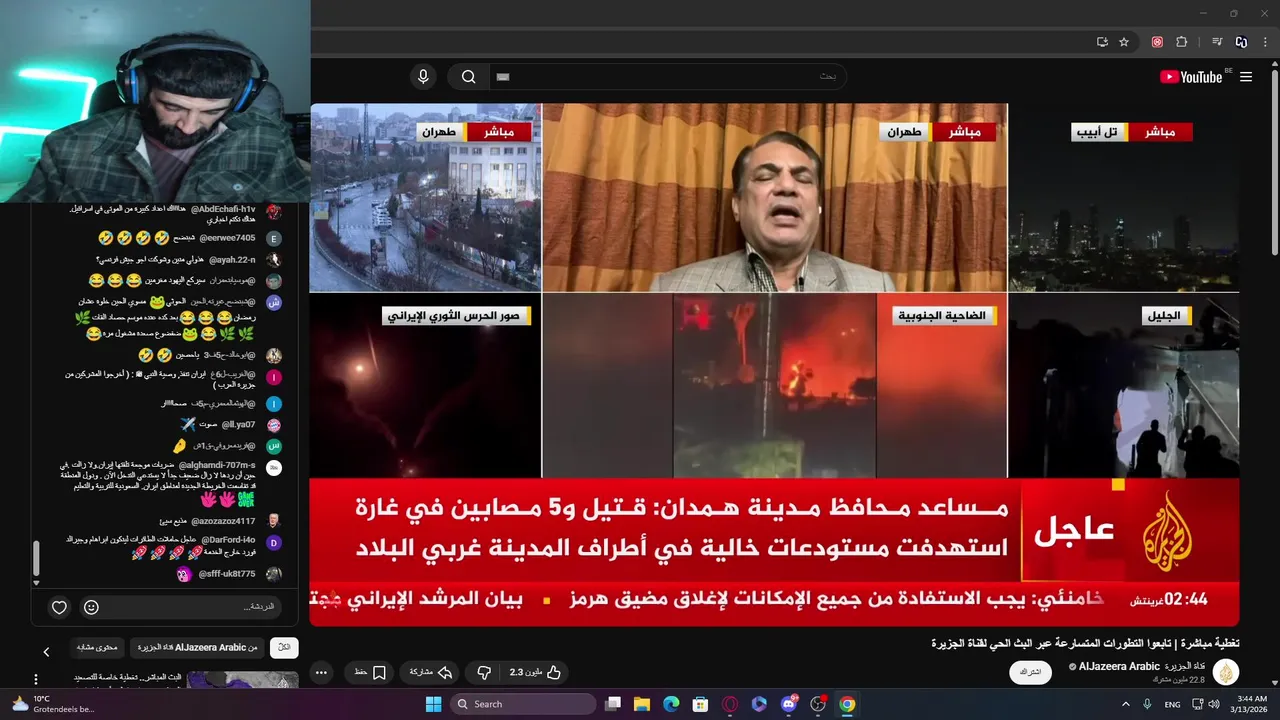Click live chat scrollbar thumb
1280x720 pixels.
coord(36,556)
